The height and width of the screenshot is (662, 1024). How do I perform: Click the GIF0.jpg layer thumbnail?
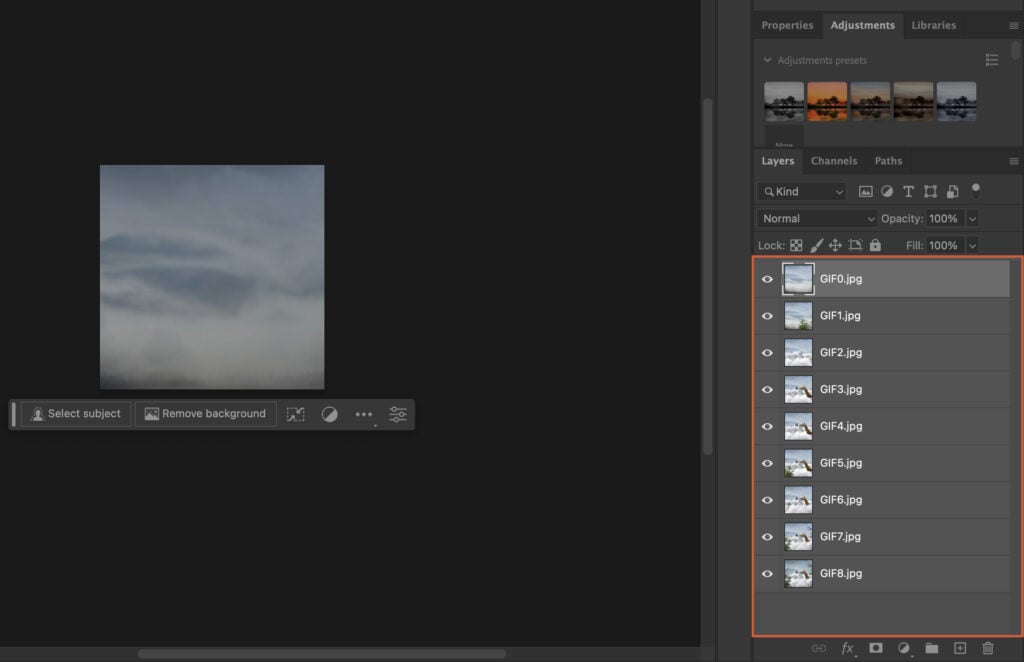798,279
